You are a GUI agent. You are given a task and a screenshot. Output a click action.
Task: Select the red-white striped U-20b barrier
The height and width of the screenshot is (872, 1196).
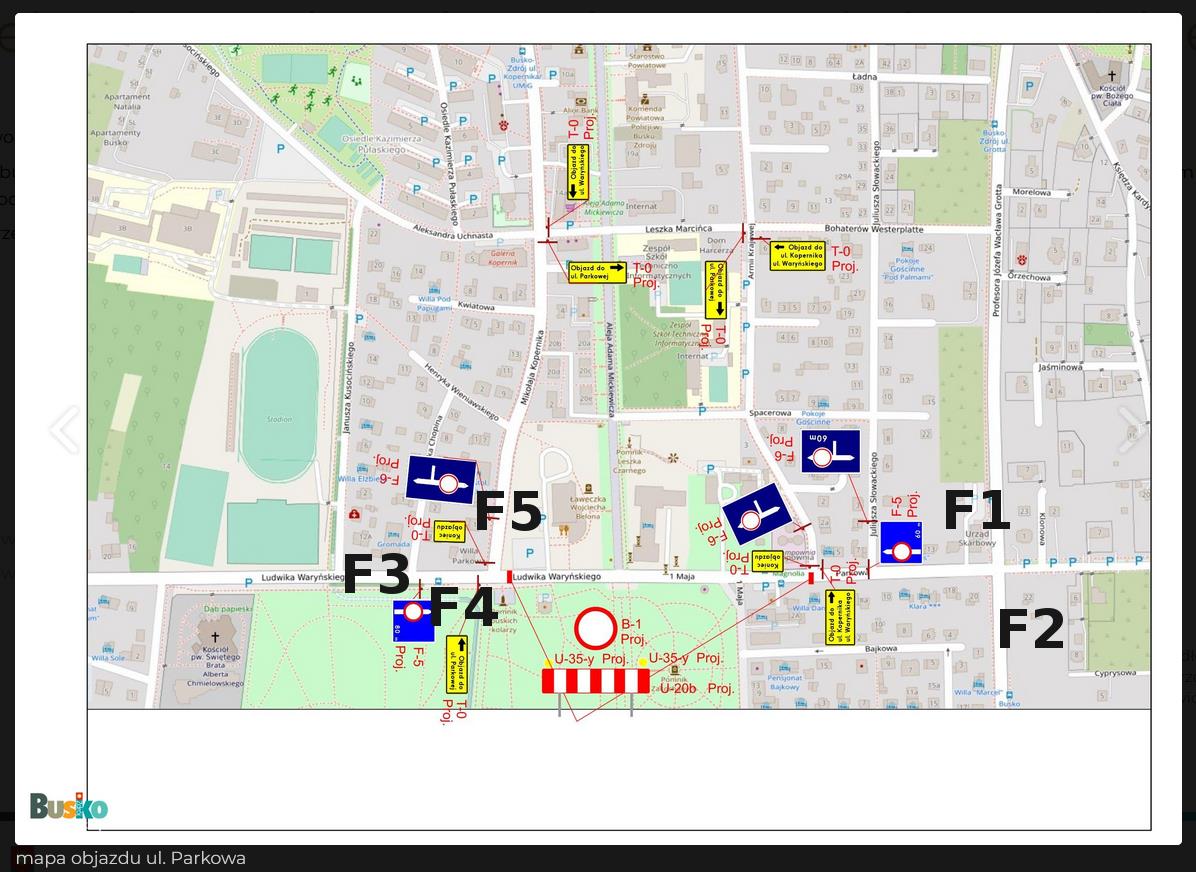pos(595,681)
